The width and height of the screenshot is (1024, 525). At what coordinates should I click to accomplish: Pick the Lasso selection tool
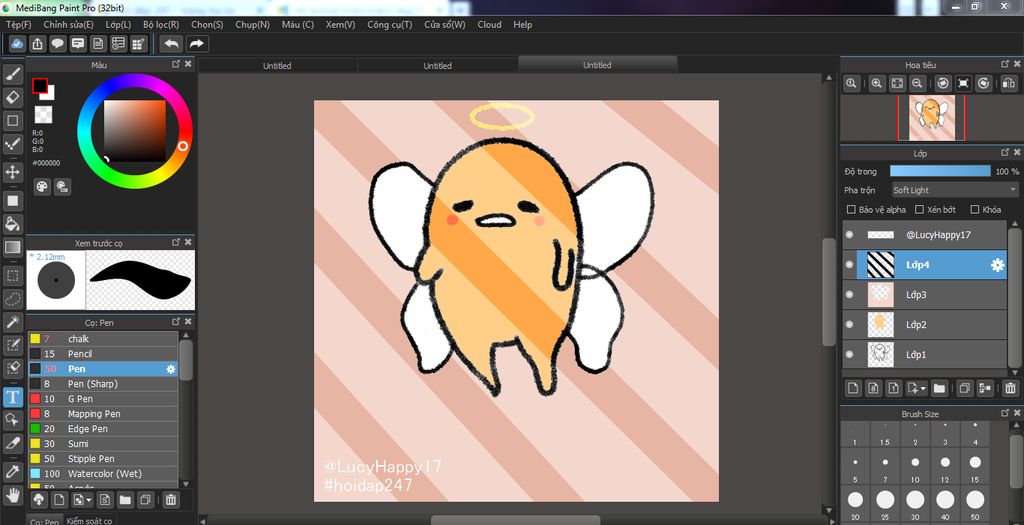[x=12, y=298]
